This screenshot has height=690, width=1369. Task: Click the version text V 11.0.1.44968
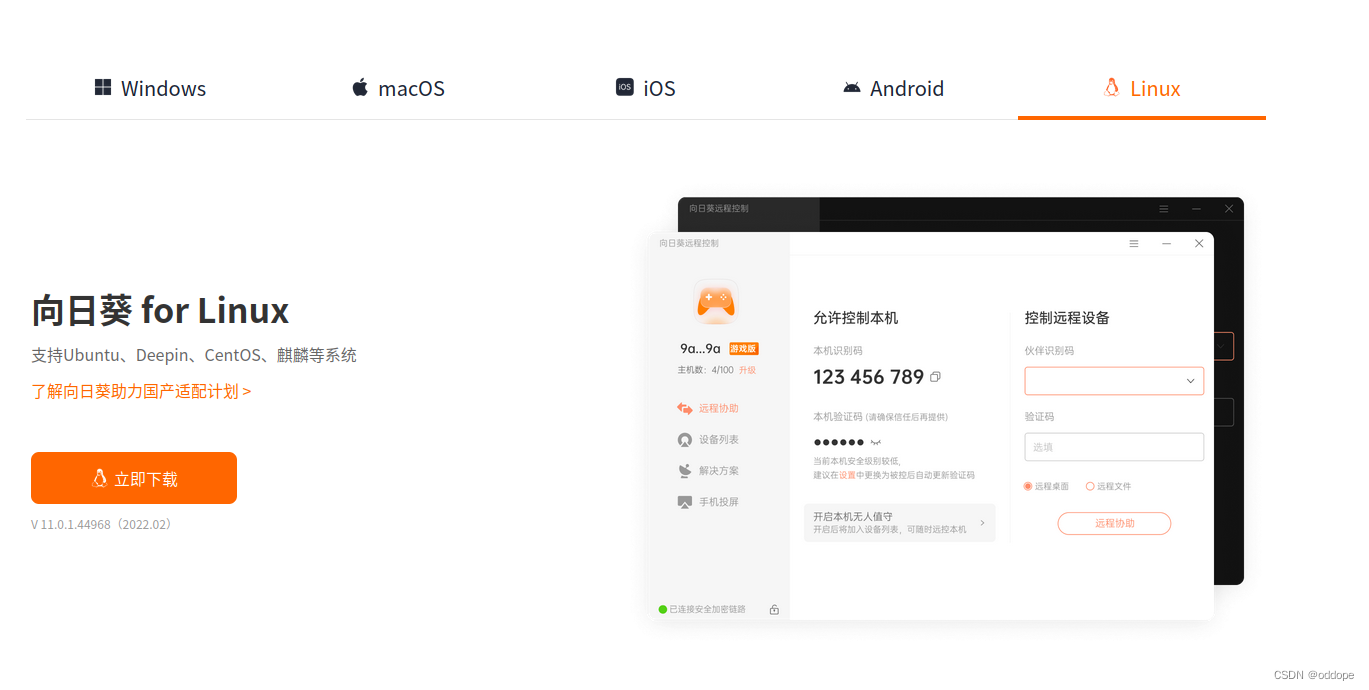pos(101,524)
